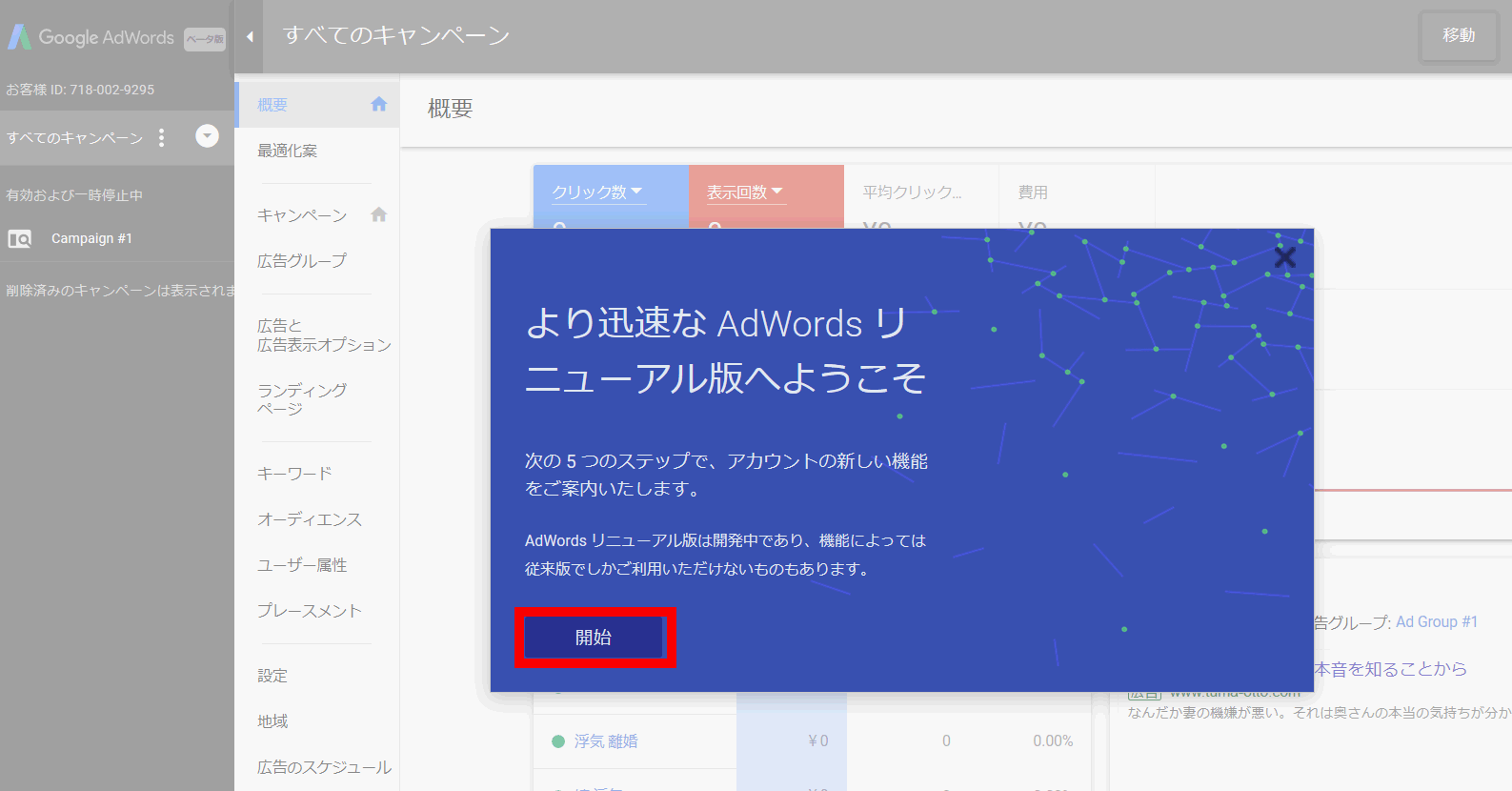Close the AdWords welcome dialog with the X
The height and width of the screenshot is (791, 1512).
click(1284, 257)
